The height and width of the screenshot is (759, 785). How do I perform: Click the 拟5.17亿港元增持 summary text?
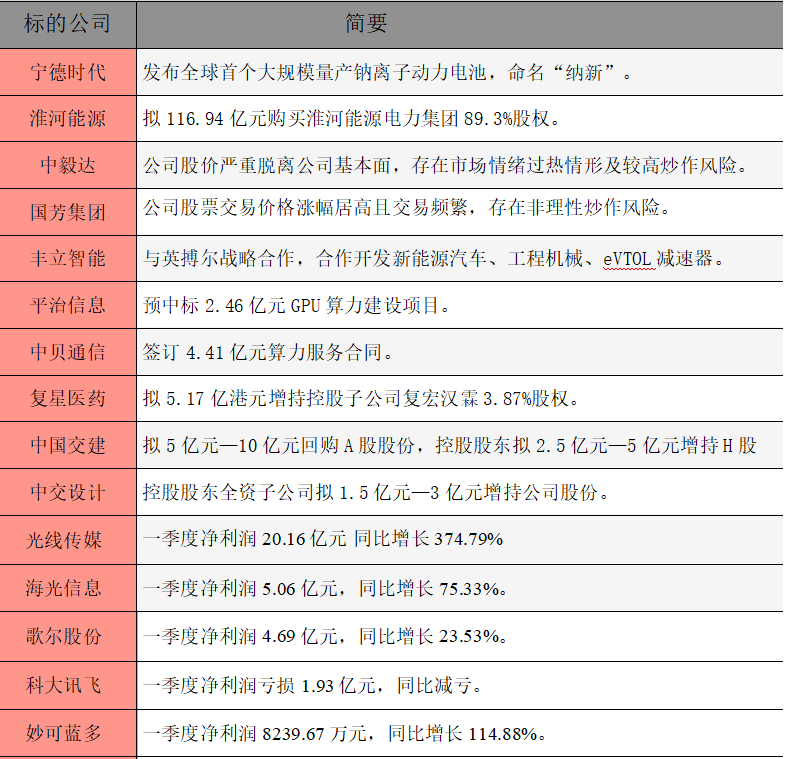click(x=360, y=399)
